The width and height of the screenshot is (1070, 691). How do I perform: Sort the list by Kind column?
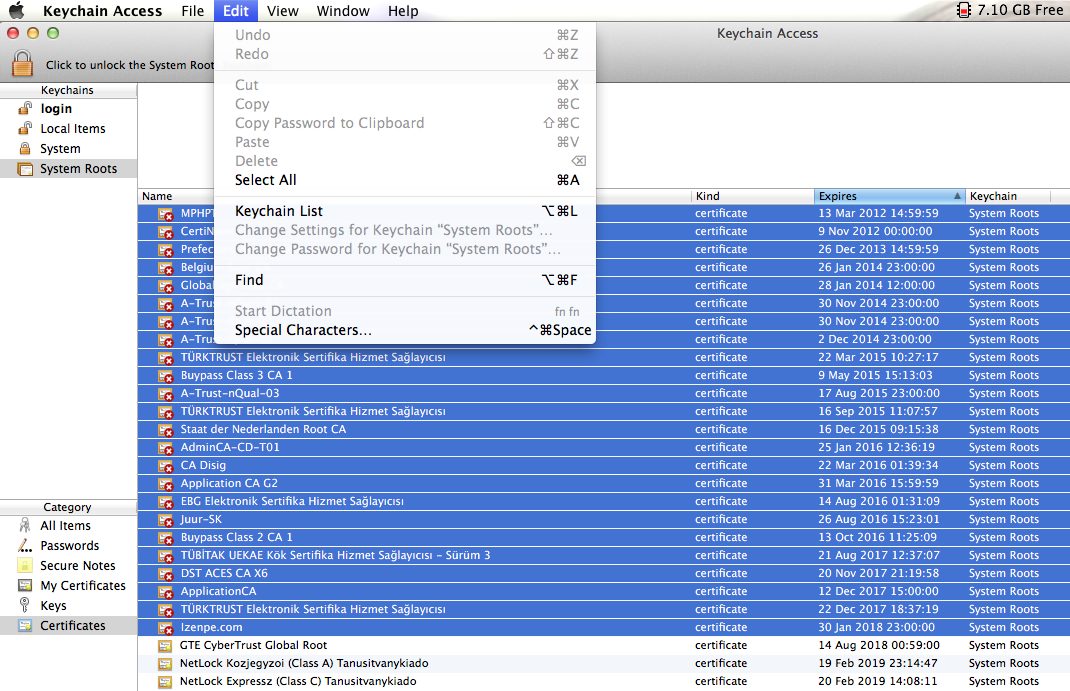point(753,196)
